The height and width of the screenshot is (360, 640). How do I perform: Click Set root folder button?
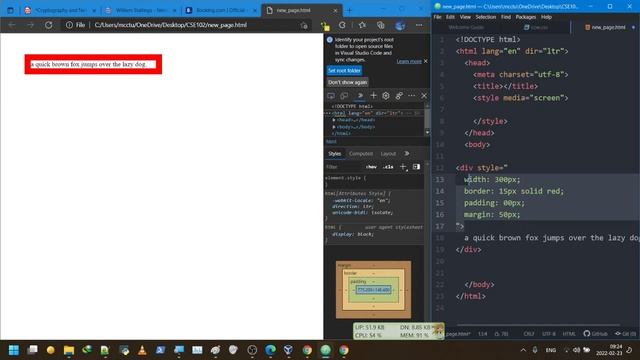point(344,71)
